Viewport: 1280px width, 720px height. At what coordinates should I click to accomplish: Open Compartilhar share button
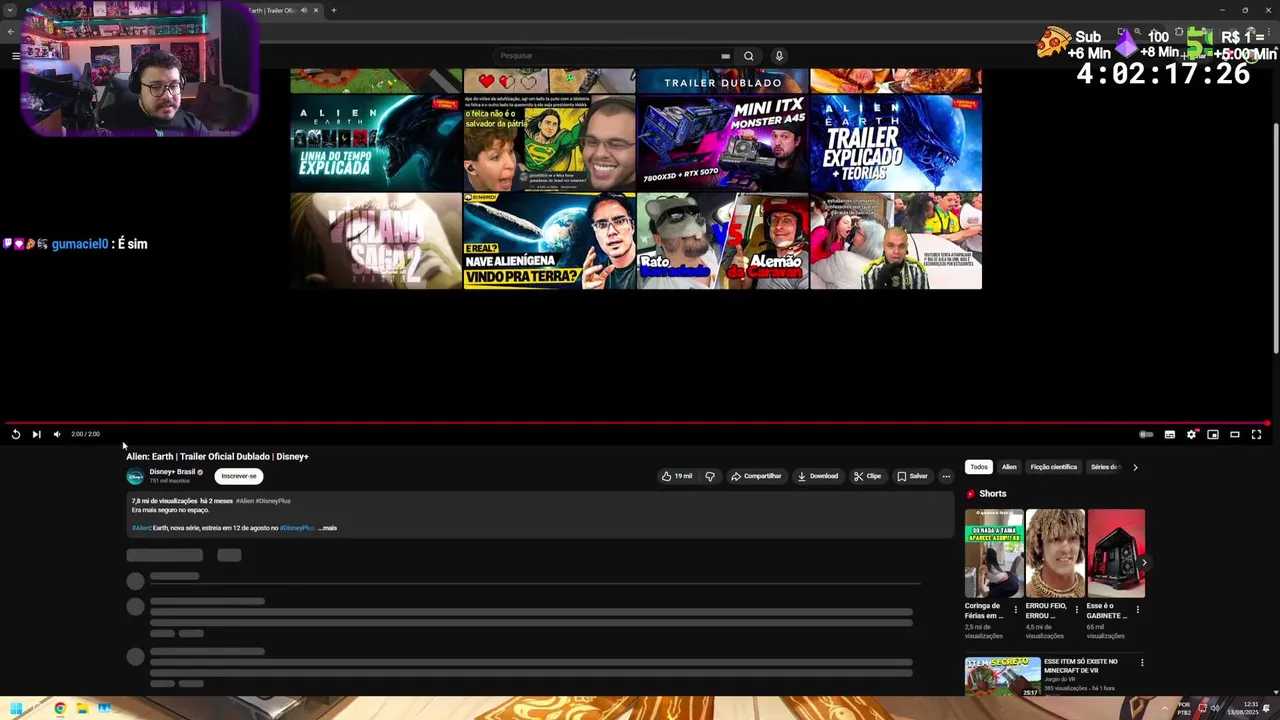tap(756, 476)
